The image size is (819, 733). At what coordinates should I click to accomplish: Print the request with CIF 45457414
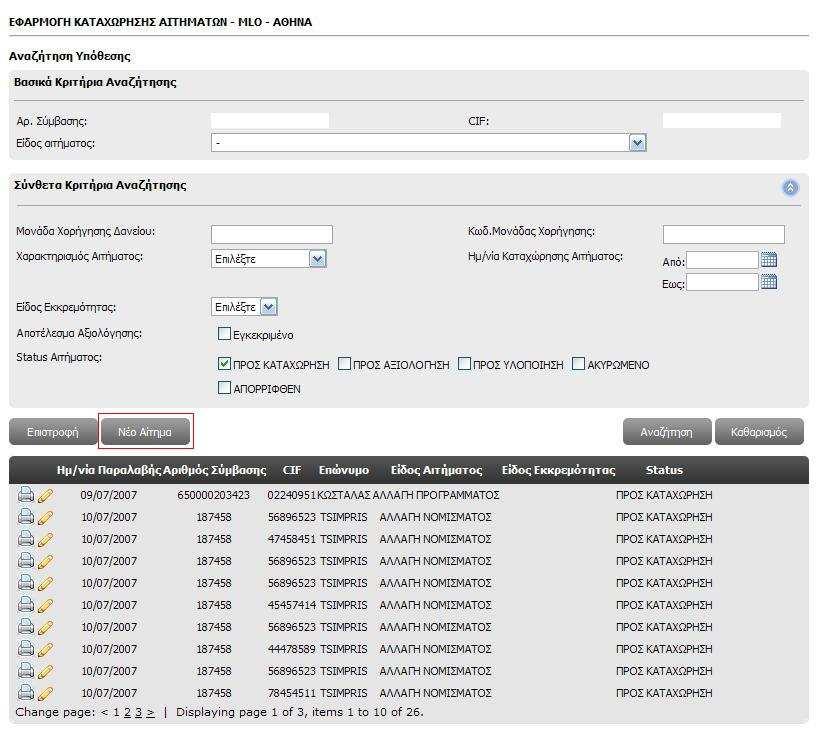tap(26, 604)
